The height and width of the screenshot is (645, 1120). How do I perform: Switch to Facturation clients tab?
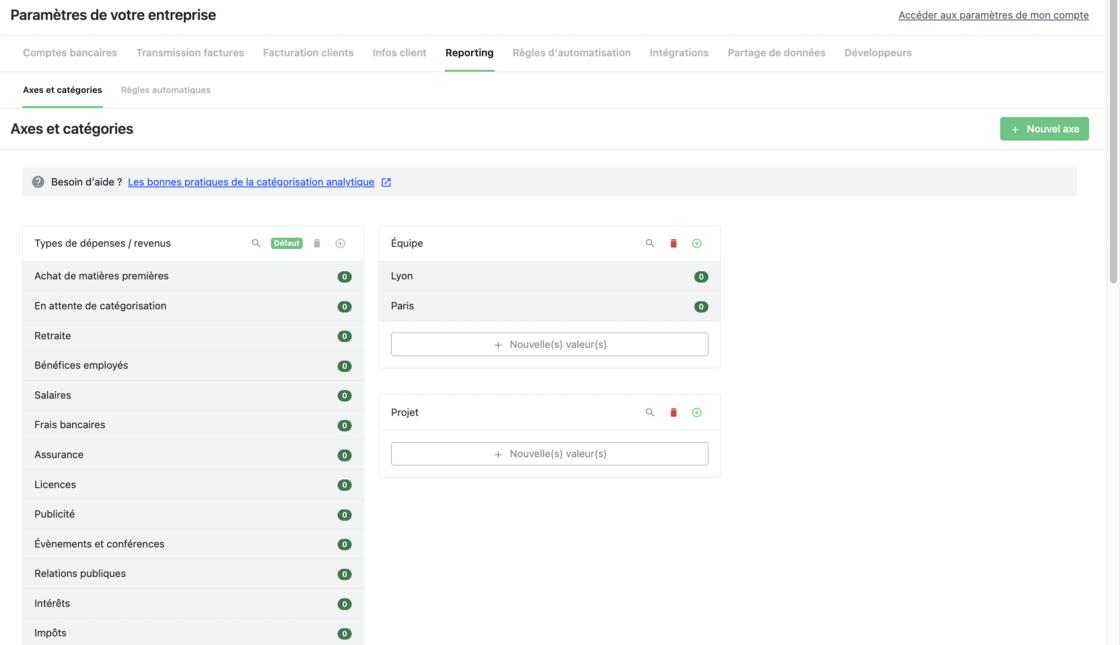(x=308, y=53)
